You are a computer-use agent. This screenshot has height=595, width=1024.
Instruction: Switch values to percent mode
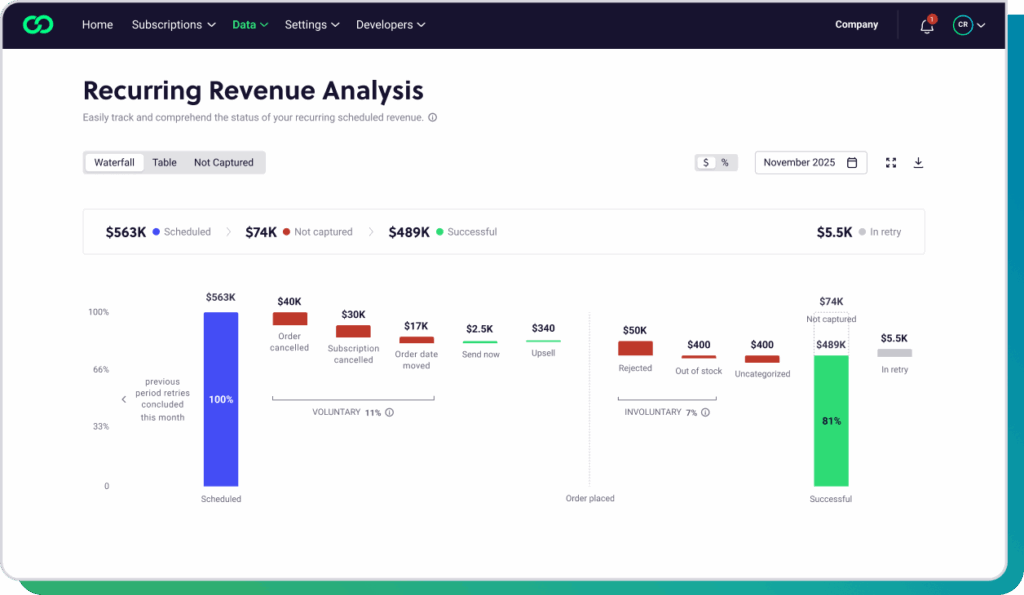coord(725,163)
